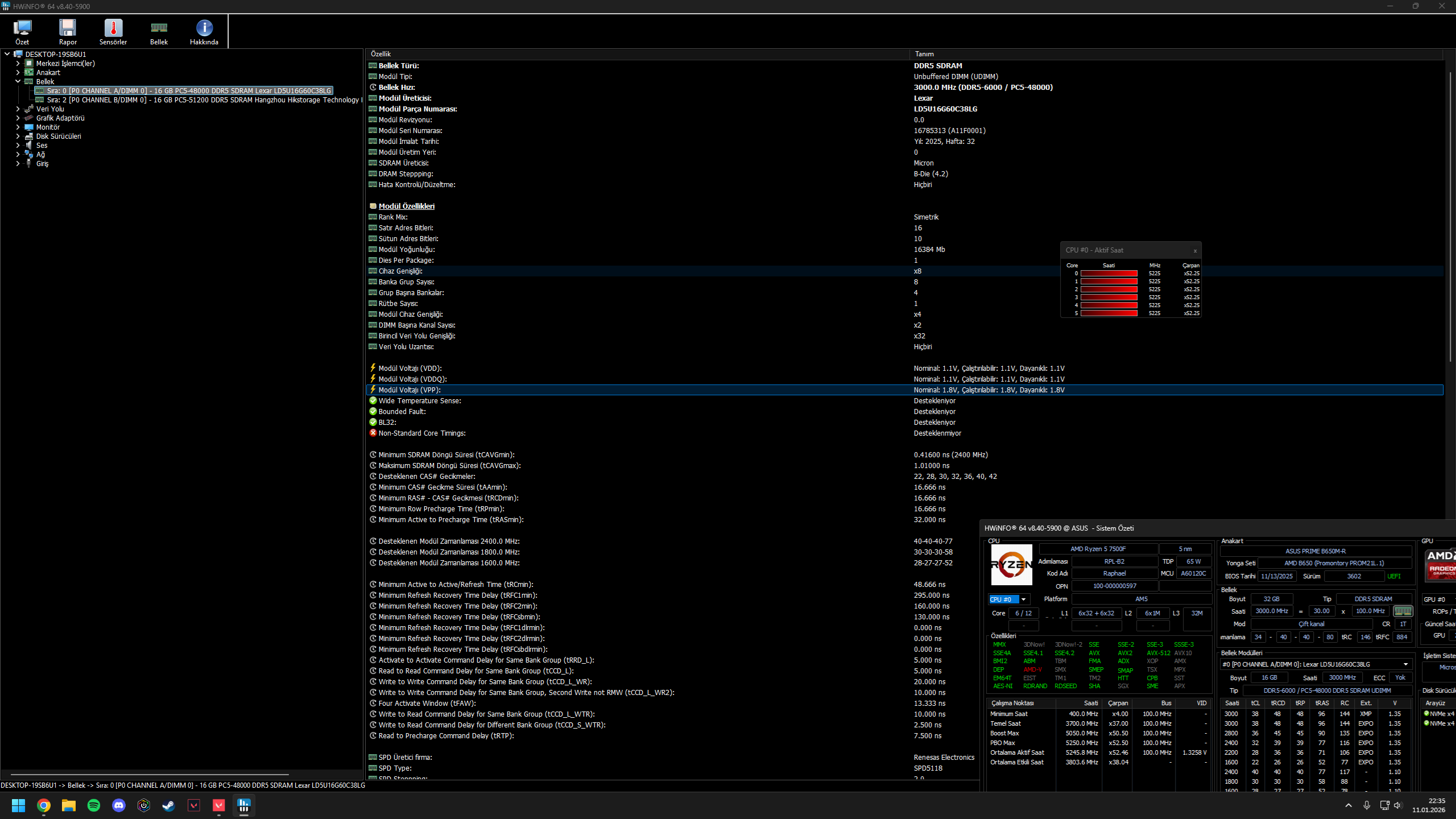Viewport: 1456px width, 819px height.
Task: Click the Bellek memory icon in the toolbar
Action: click(159, 32)
